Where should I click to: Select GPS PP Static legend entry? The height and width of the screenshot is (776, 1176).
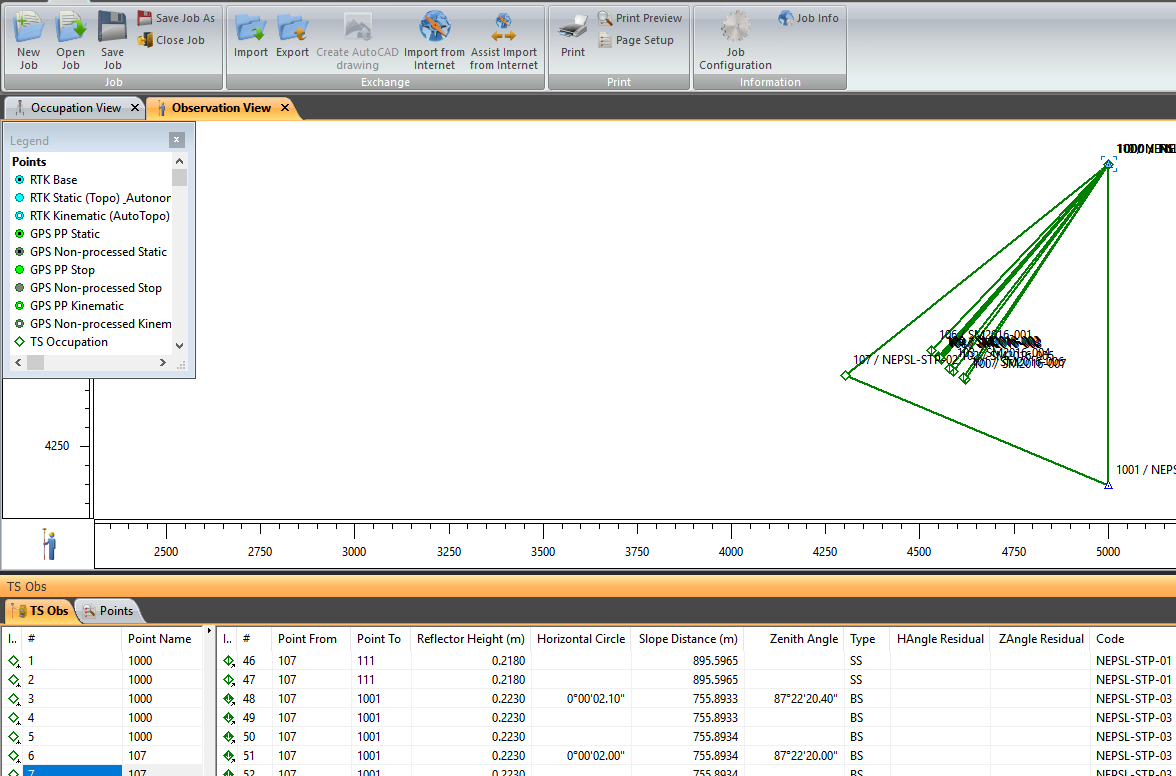coord(64,234)
